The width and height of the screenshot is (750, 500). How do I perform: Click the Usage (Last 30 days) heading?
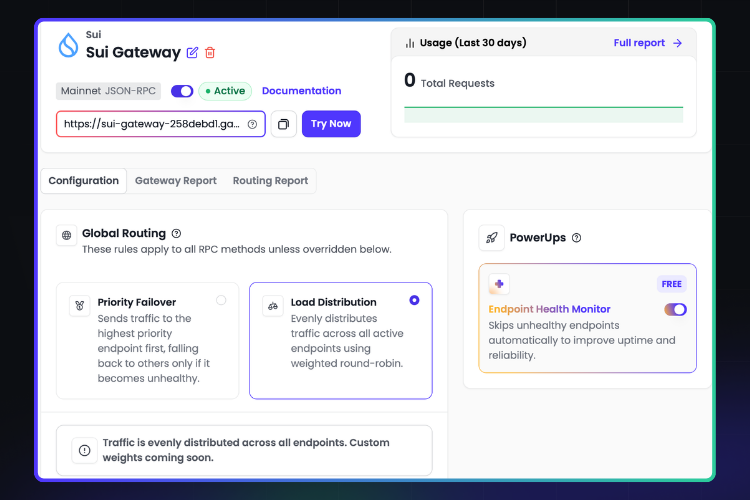473,43
